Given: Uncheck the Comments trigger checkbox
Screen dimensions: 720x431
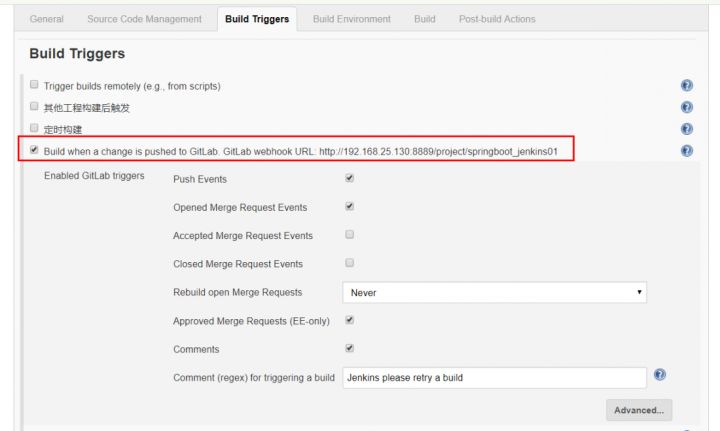Looking at the screenshot, I should click(349, 348).
